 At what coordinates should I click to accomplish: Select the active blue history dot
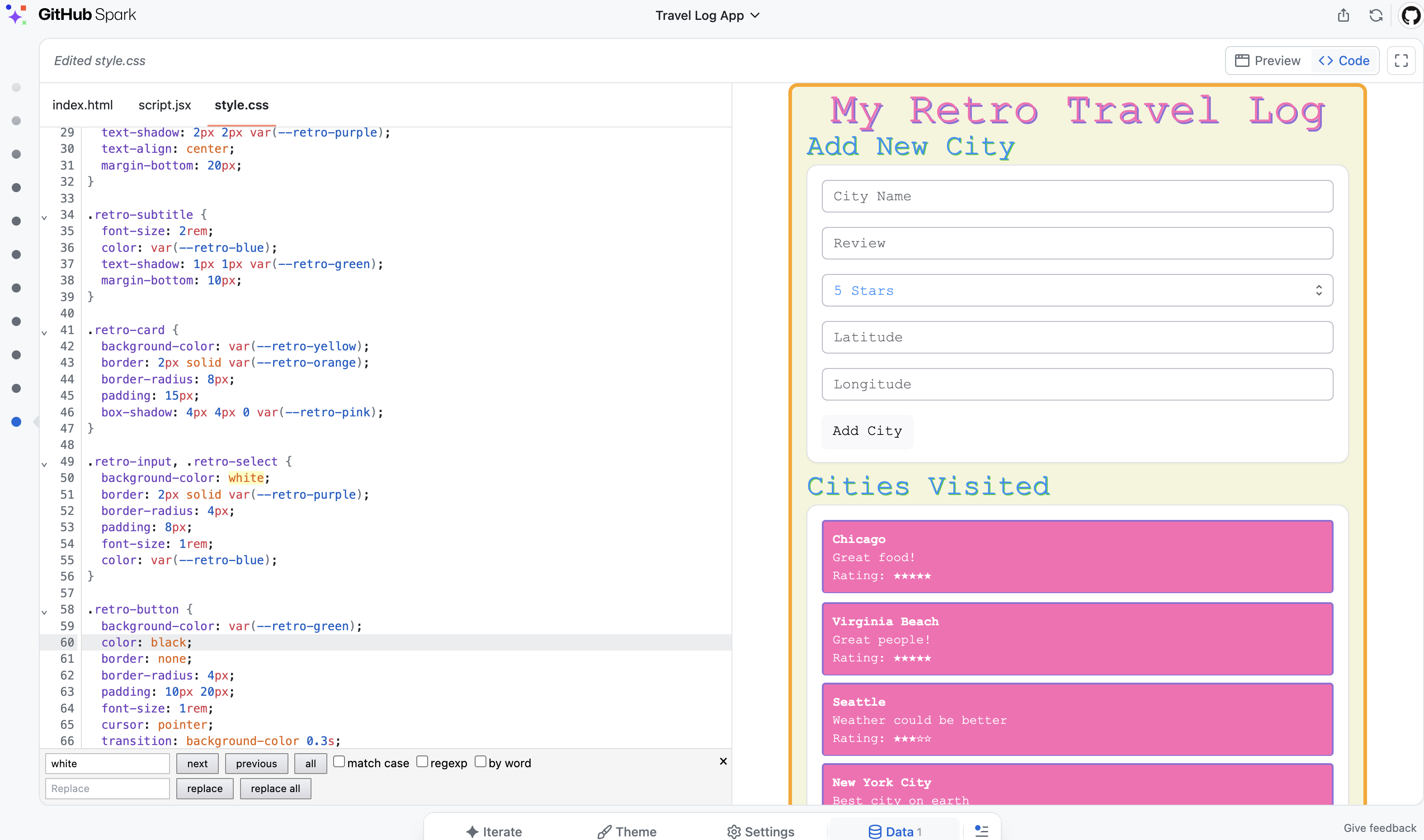[x=16, y=422]
